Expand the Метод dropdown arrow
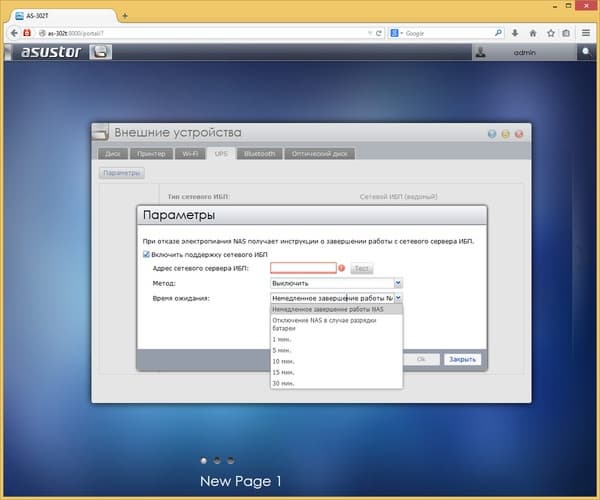Image resolution: width=600 pixels, height=500 pixels. 398,283
